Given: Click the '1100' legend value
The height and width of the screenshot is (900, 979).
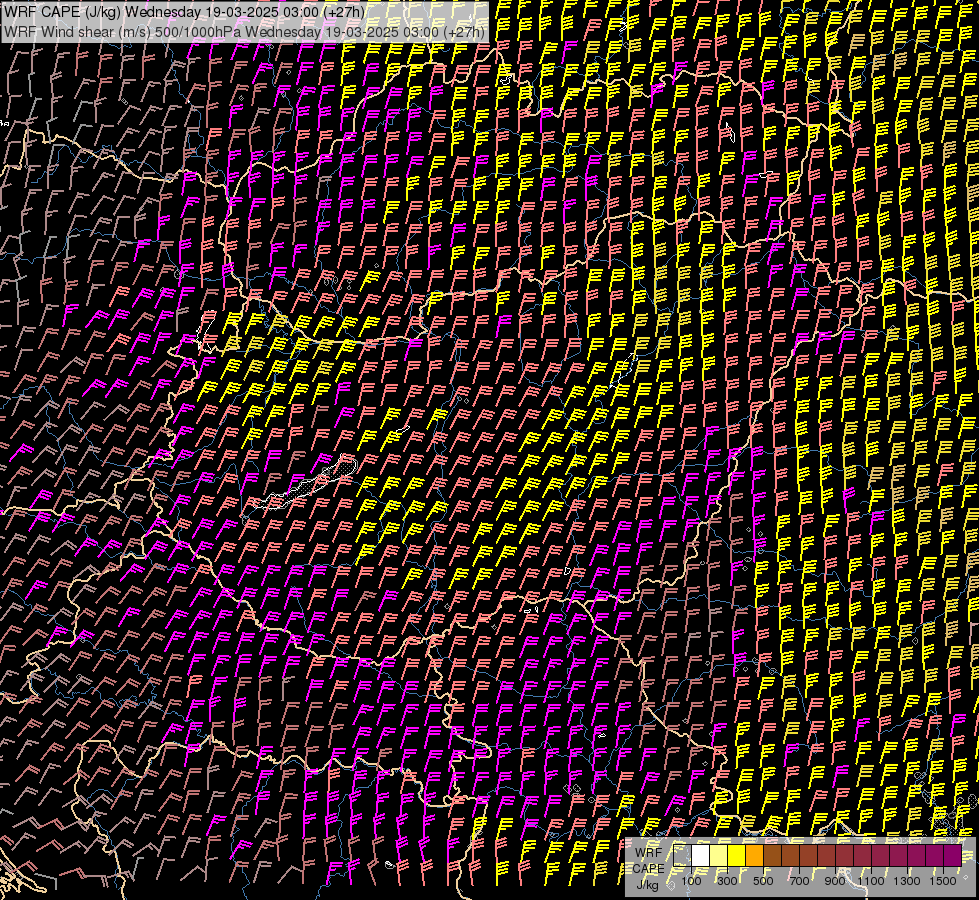Looking at the screenshot, I should click(x=871, y=881).
